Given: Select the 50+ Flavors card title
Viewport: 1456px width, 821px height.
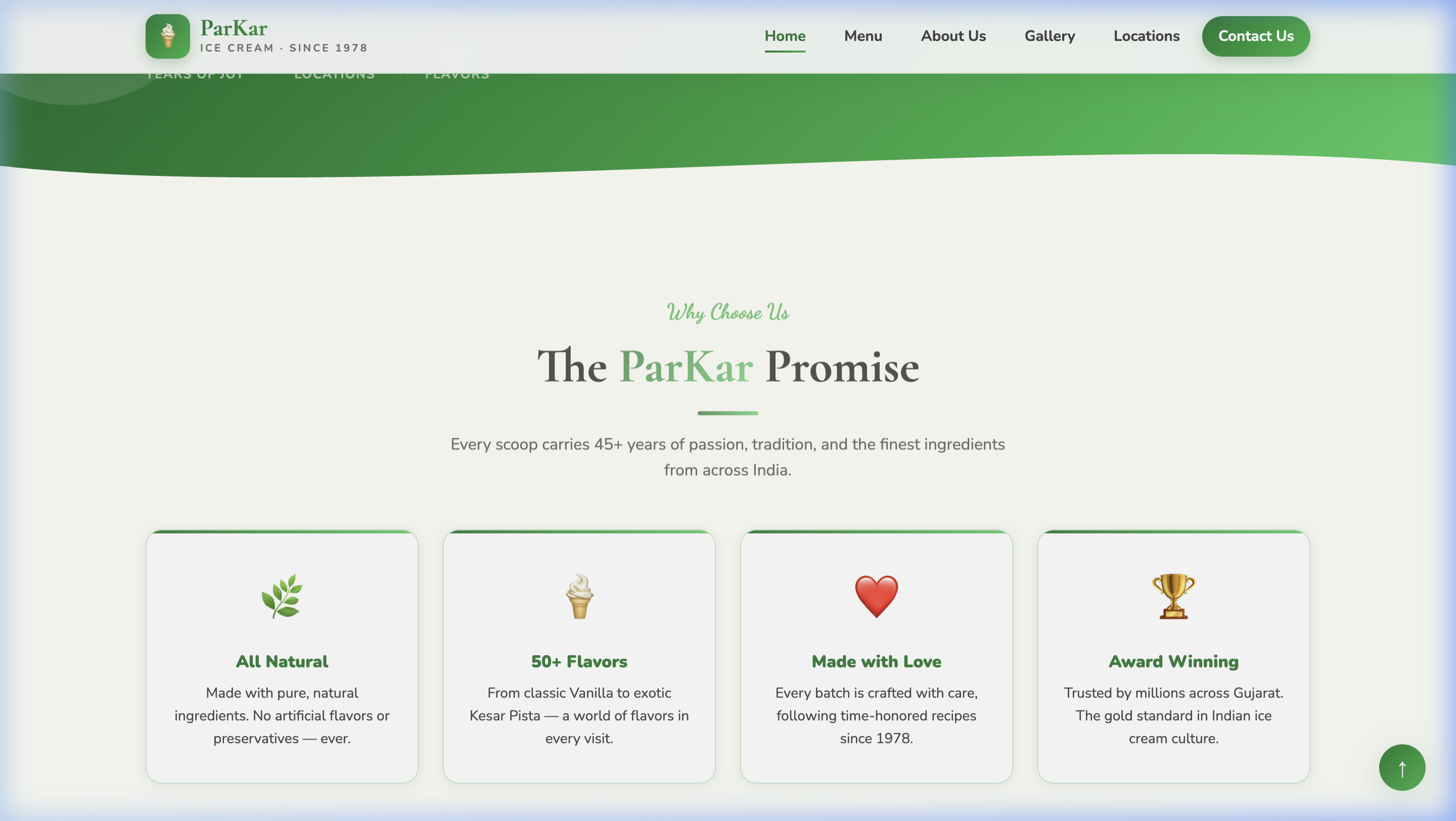Looking at the screenshot, I should tap(579, 662).
